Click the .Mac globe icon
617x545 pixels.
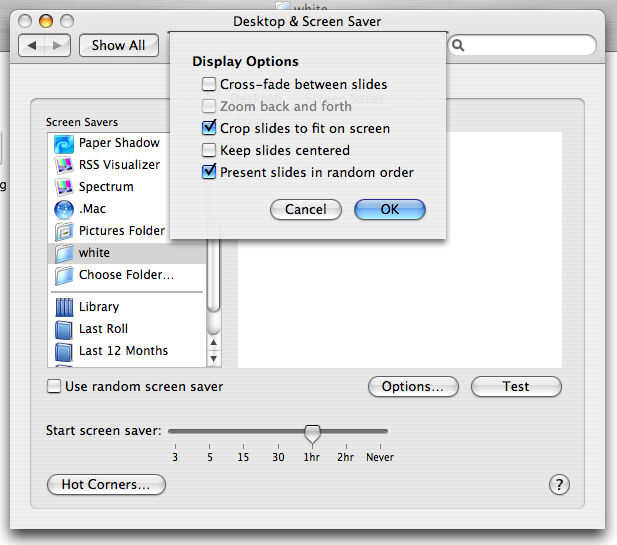point(64,209)
